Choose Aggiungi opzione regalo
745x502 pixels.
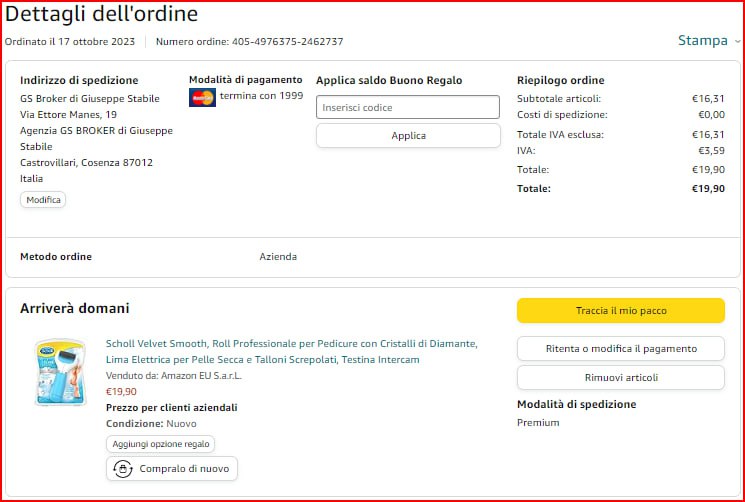click(x=160, y=444)
